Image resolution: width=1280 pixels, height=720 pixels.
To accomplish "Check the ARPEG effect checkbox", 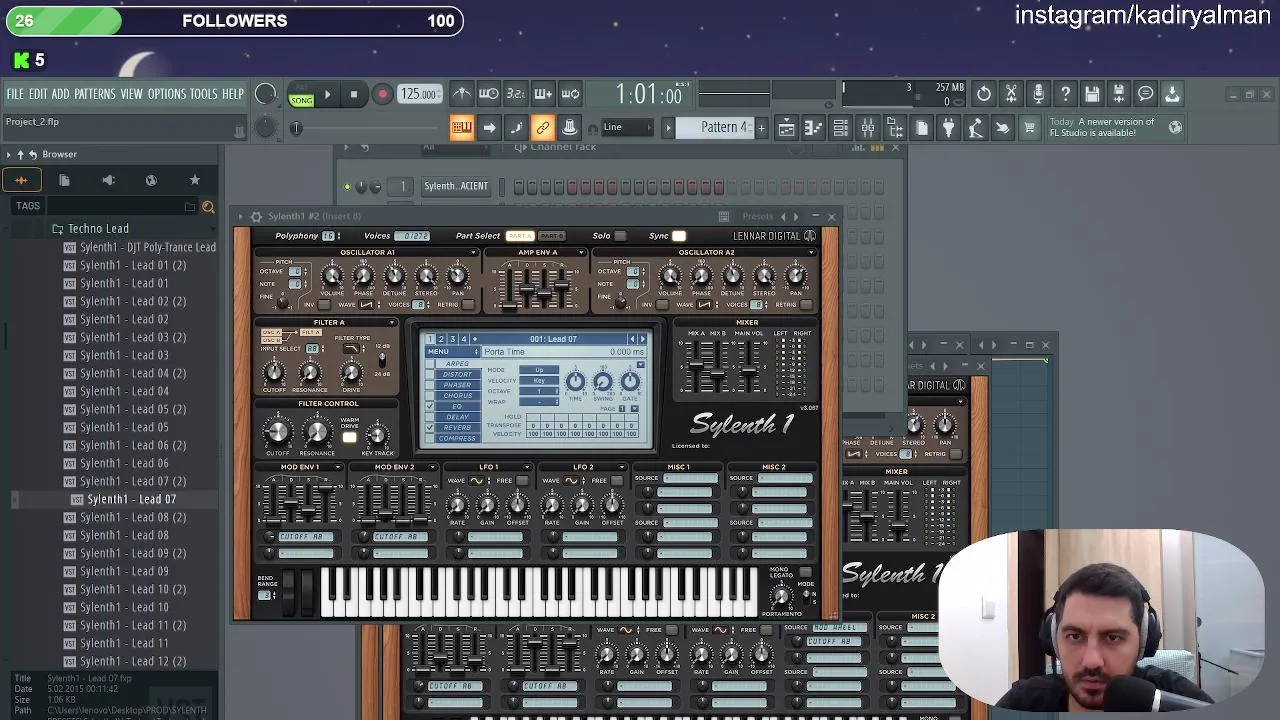I will [x=430, y=363].
